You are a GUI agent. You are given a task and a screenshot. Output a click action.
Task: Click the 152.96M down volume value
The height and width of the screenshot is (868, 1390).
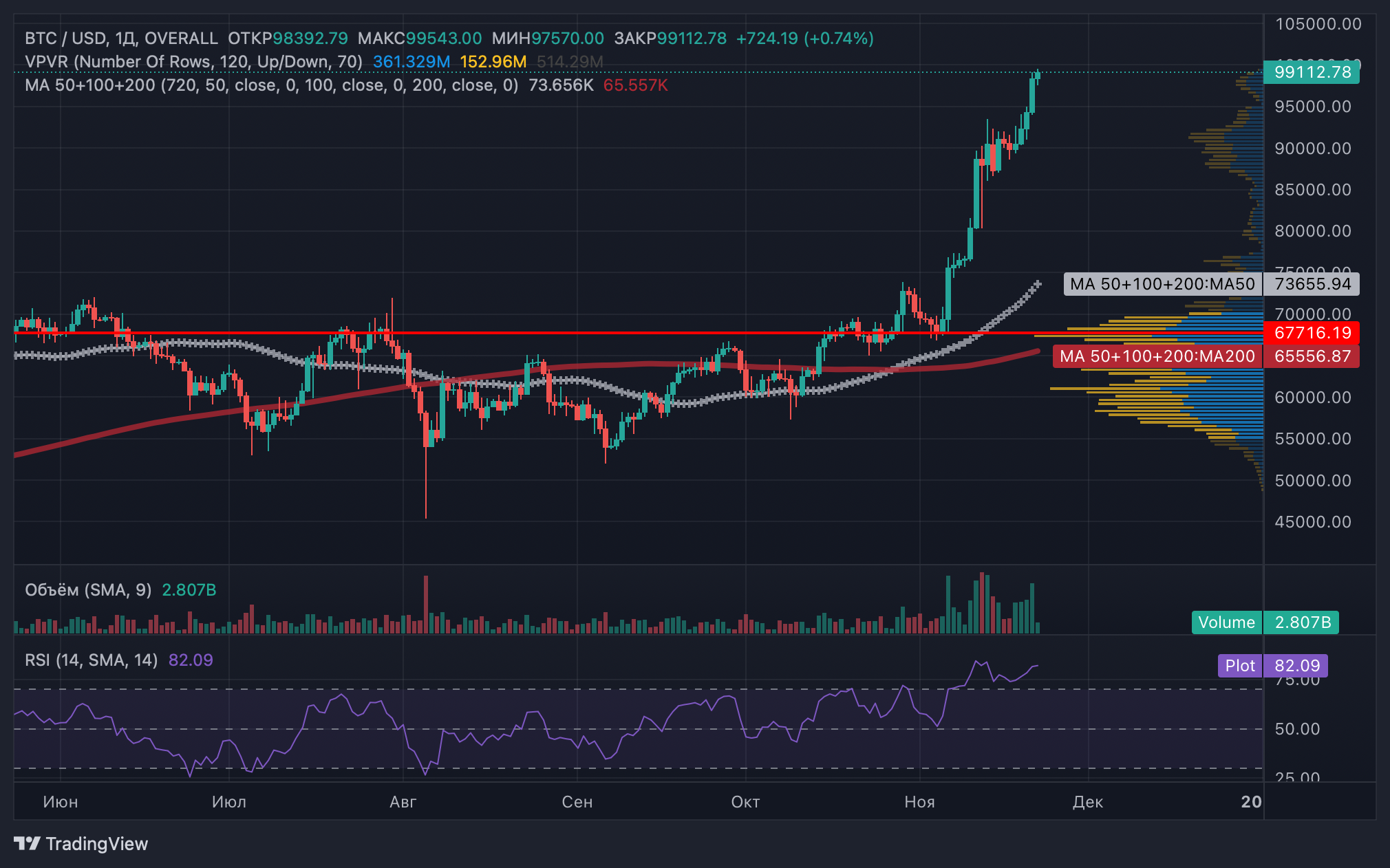pyautogui.click(x=493, y=62)
